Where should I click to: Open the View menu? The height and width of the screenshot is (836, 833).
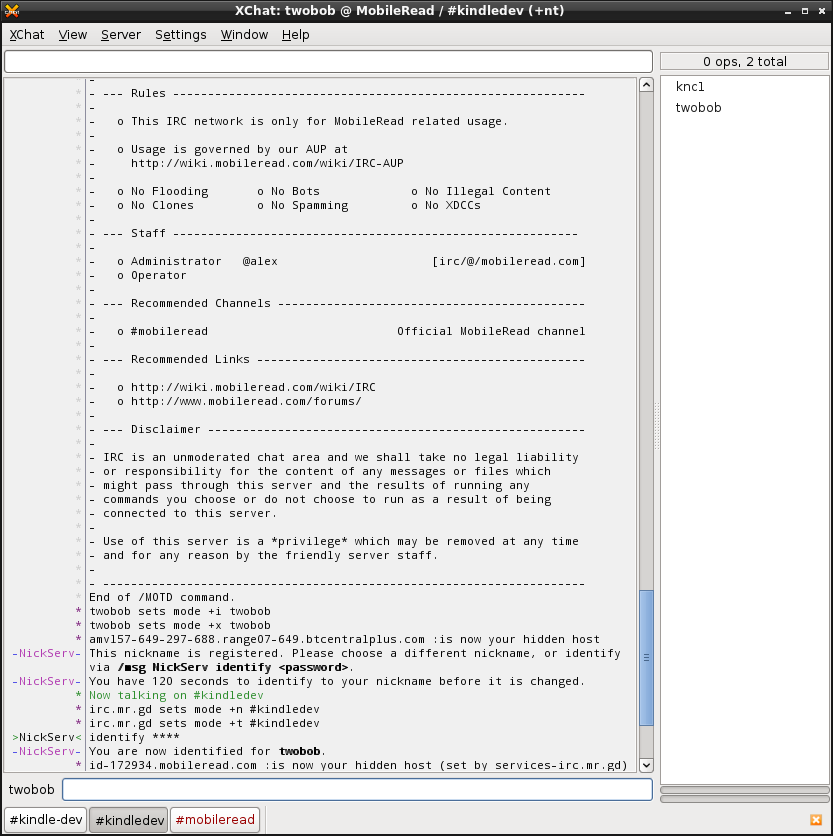coord(73,35)
